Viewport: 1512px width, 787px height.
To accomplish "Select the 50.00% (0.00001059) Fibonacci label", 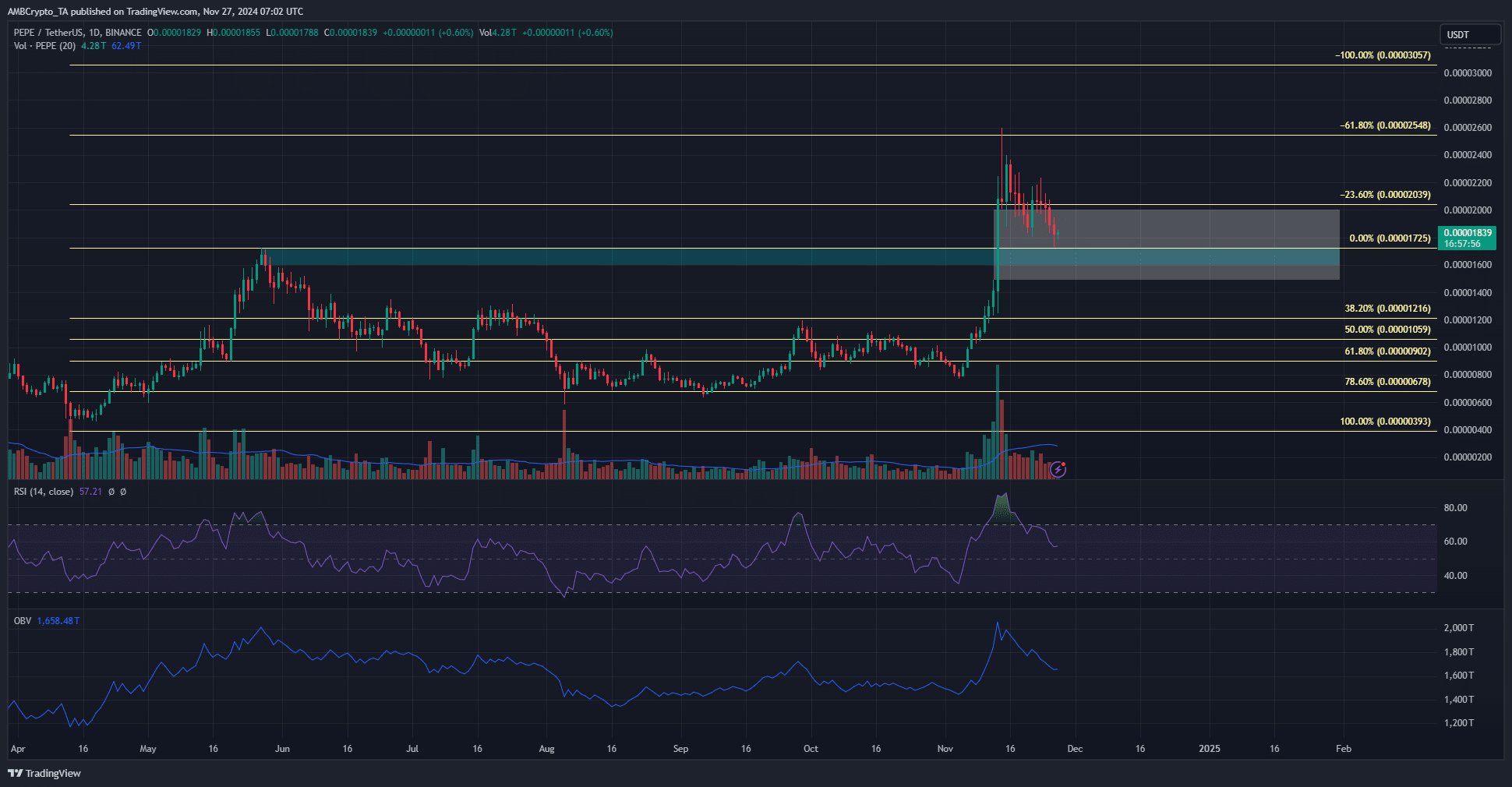I will tap(1388, 330).
